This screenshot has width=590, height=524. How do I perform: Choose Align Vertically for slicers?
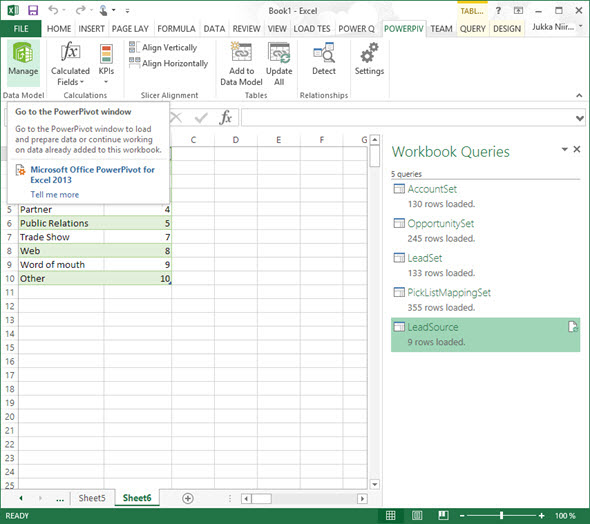[163, 47]
